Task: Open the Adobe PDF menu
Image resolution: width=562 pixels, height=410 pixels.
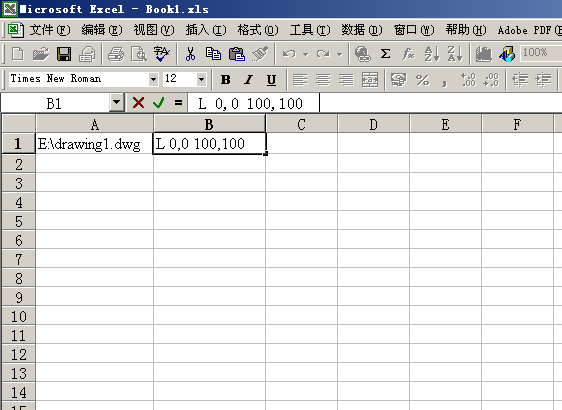Action: click(529, 30)
